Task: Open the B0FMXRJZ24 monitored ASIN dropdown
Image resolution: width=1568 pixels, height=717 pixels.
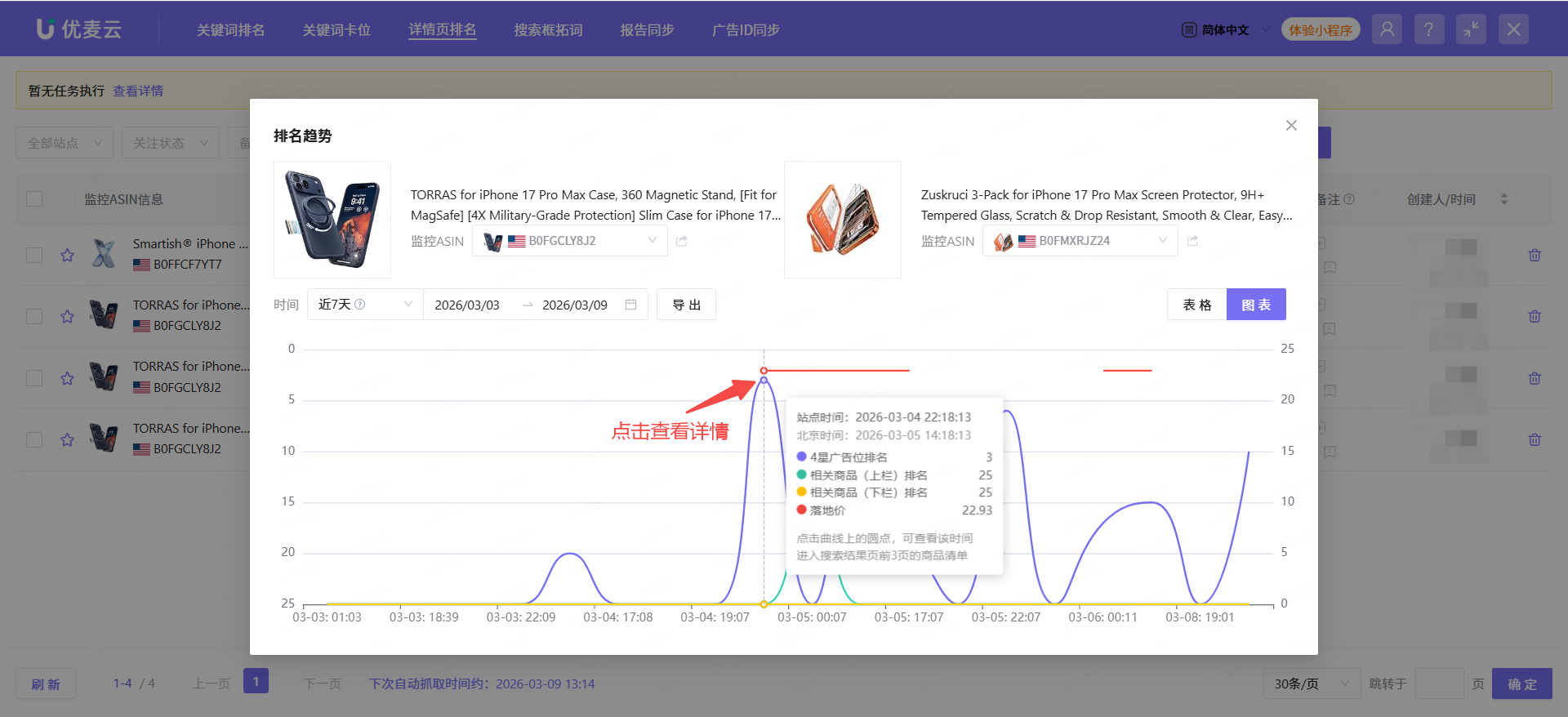Action: click(x=1080, y=241)
